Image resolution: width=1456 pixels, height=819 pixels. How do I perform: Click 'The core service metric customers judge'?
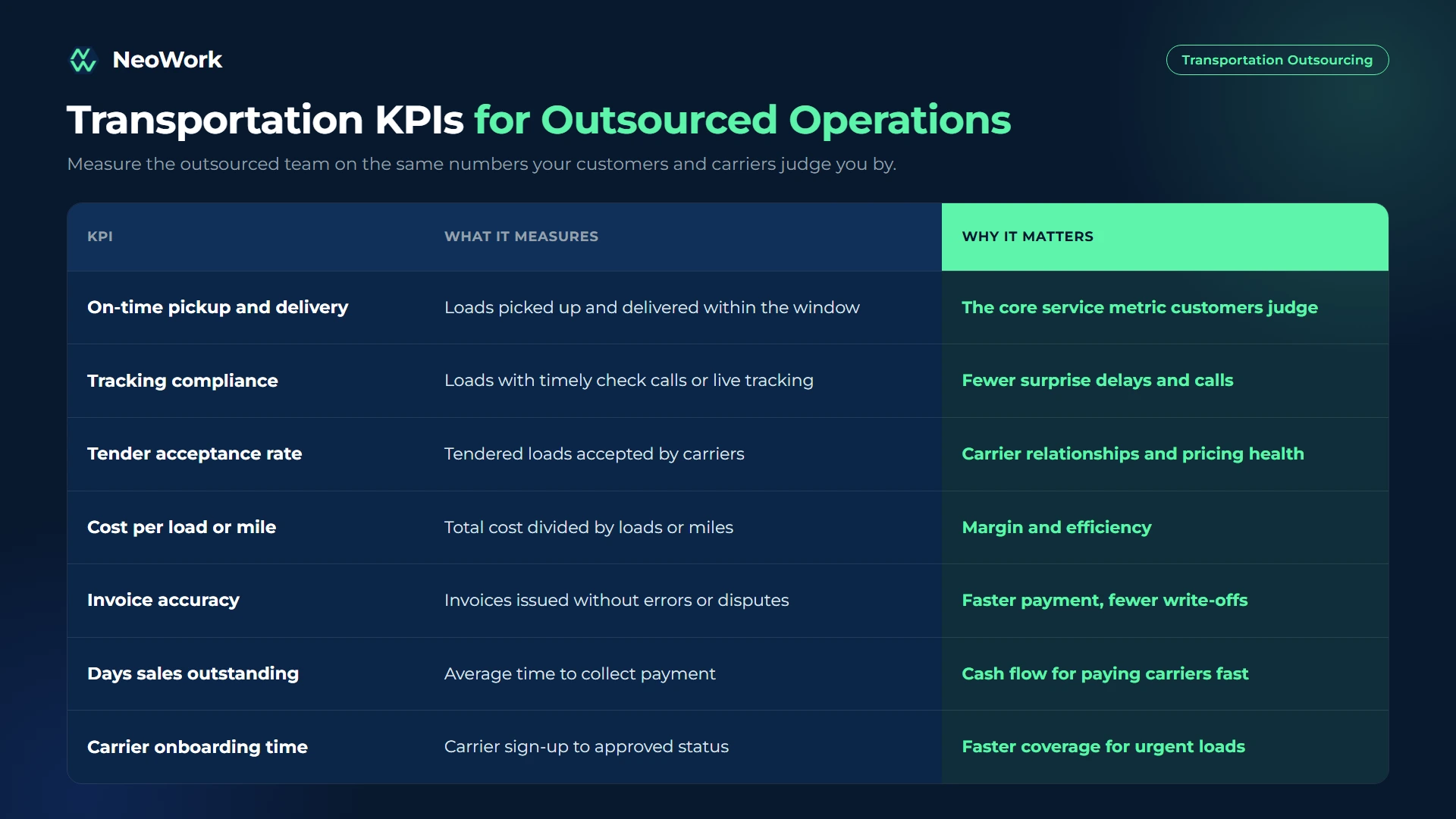(1140, 307)
